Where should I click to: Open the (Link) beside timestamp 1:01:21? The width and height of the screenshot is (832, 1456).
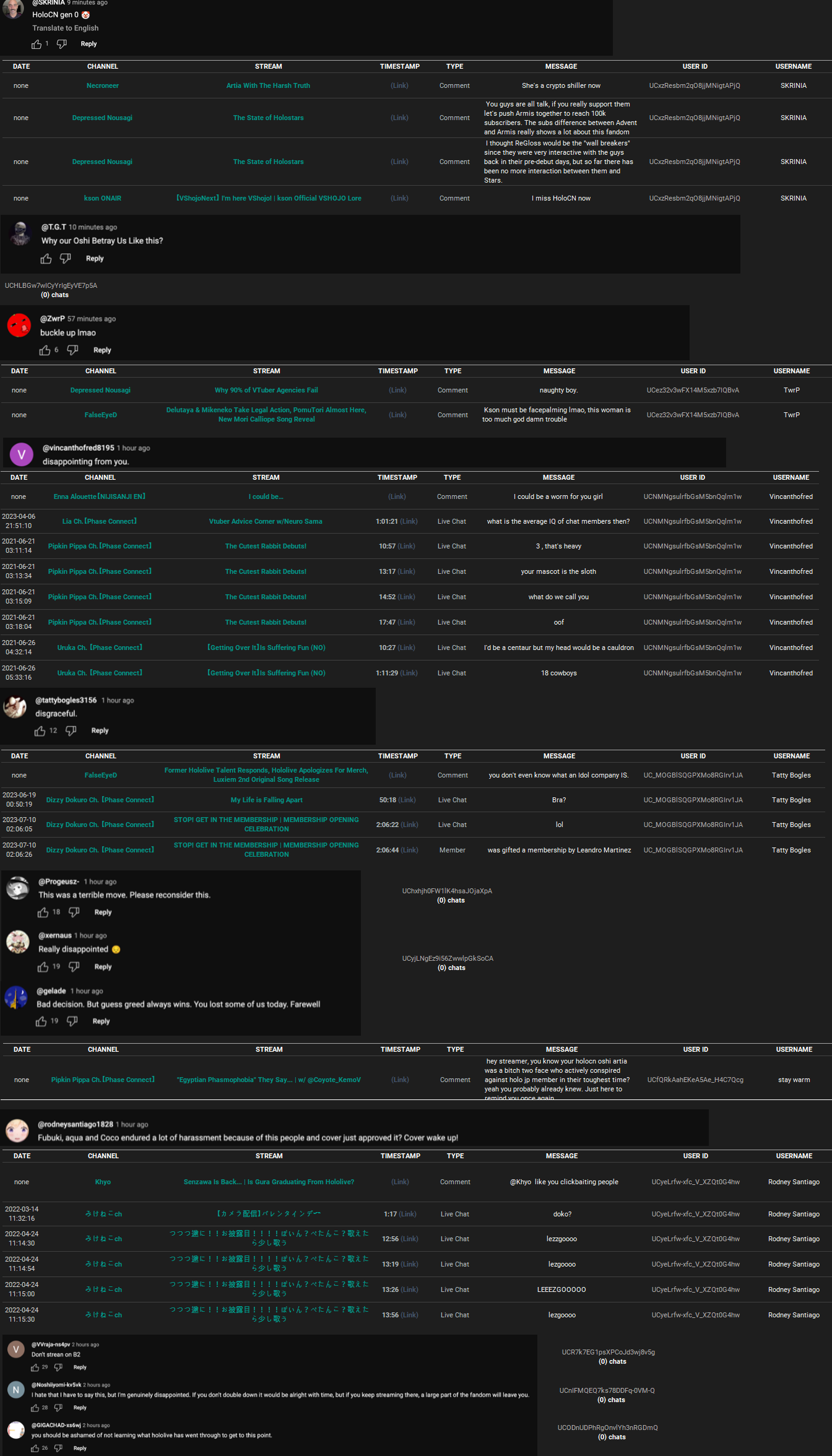[x=409, y=522]
